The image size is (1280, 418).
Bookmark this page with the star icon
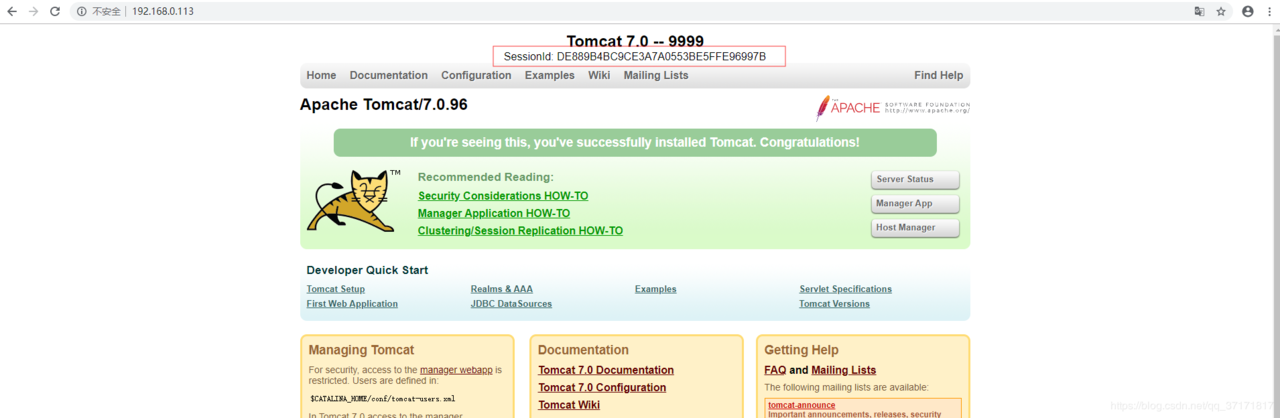1221,11
